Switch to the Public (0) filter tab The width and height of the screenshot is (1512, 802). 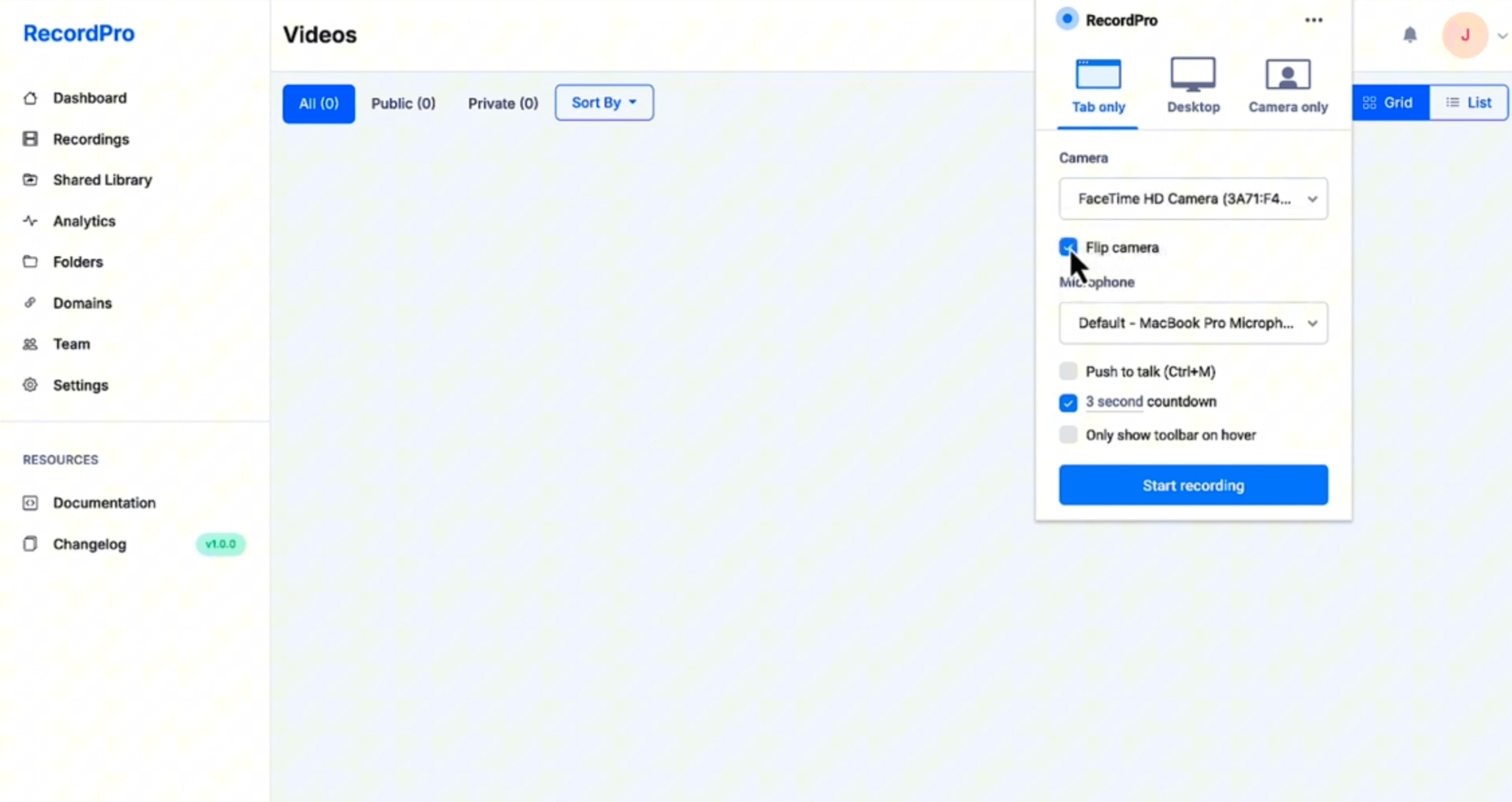click(x=403, y=104)
